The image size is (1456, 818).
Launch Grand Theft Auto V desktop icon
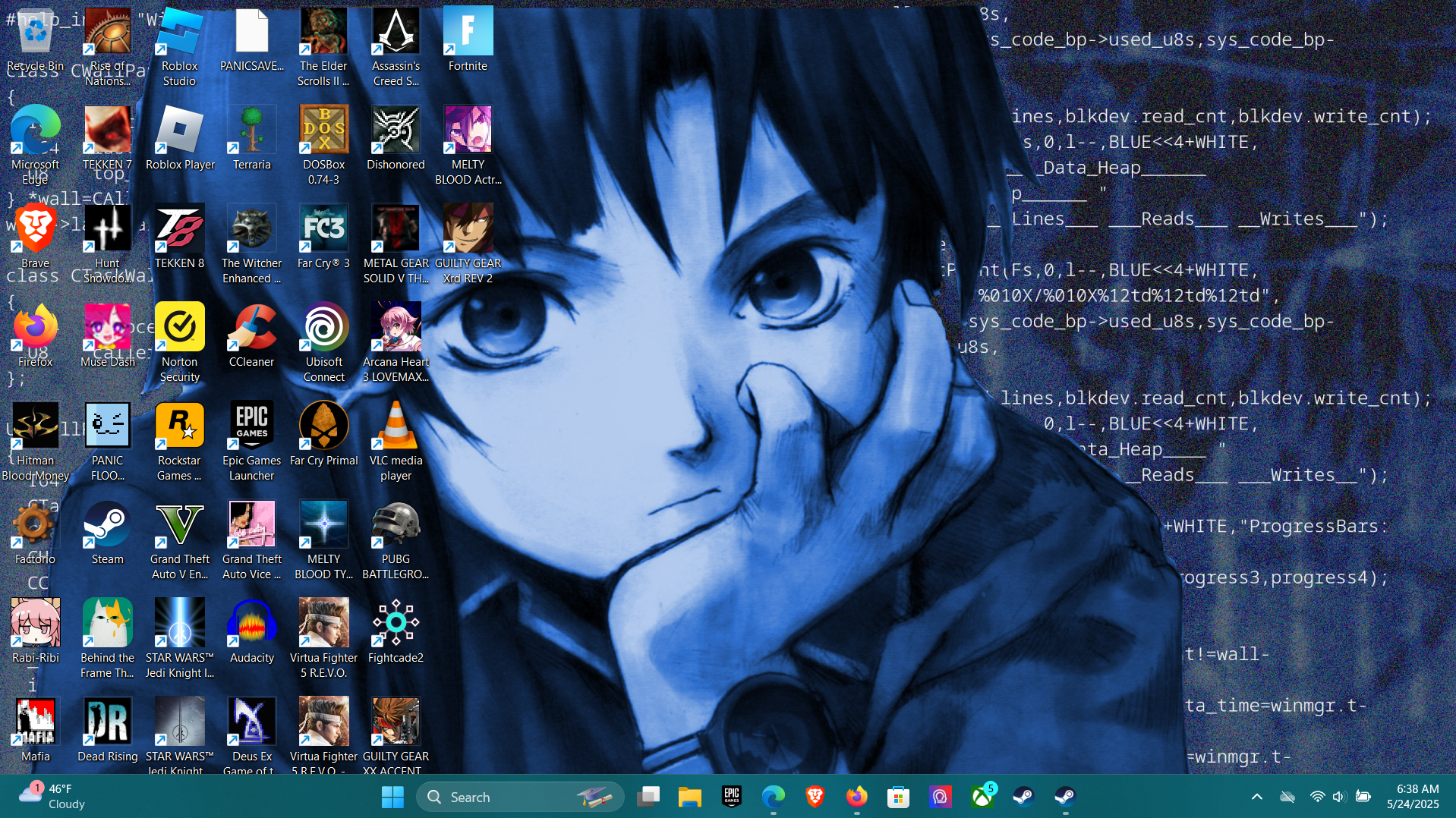click(180, 540)
